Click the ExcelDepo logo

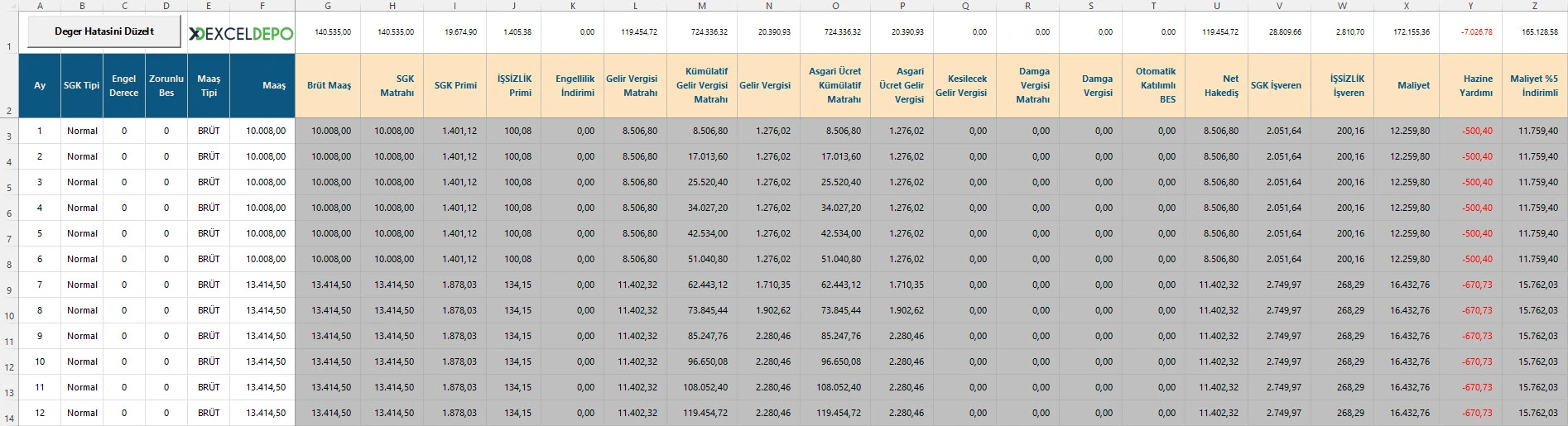pyautogui.click(x=241, y=33)
